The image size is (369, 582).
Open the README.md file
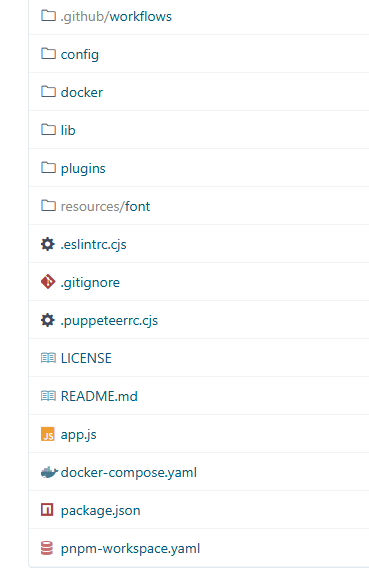coord(99,396)
